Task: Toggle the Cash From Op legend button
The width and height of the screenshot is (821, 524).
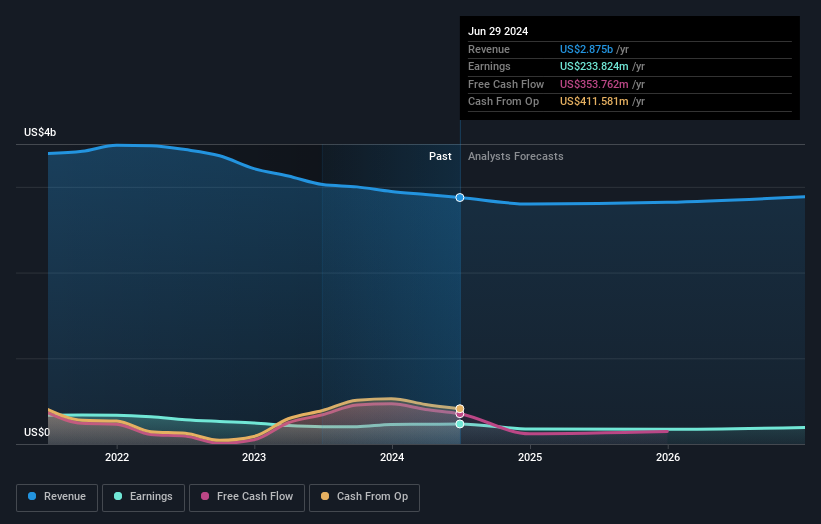Action: pyautogui.click(x=364, y=497)
